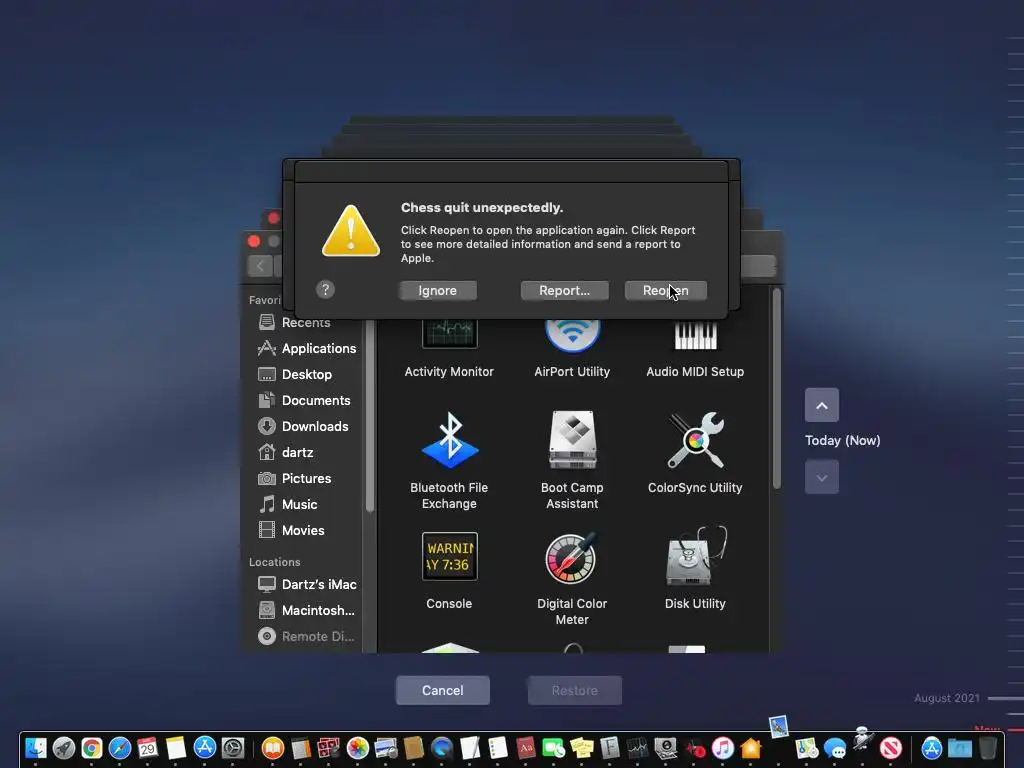This screenshot has width=1024, height=768.
Task: Open the QuickTime Player icon in Dock
Action: [441, 748]
